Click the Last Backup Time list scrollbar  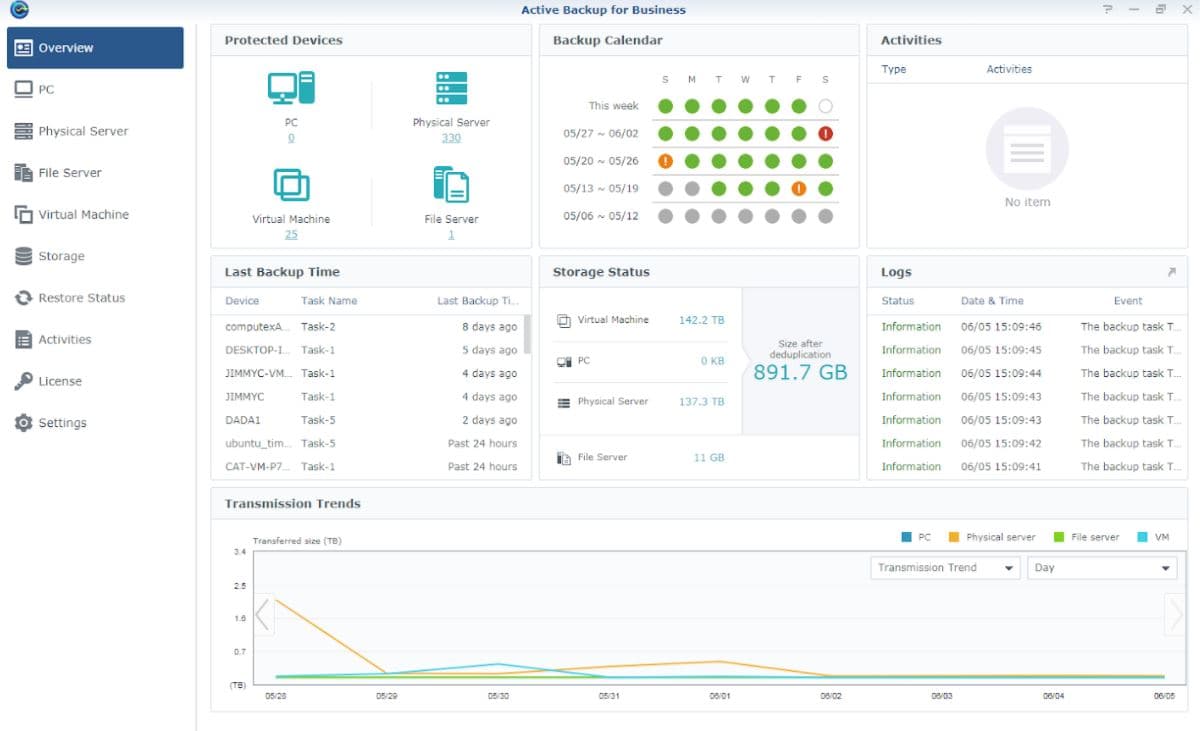527,335
